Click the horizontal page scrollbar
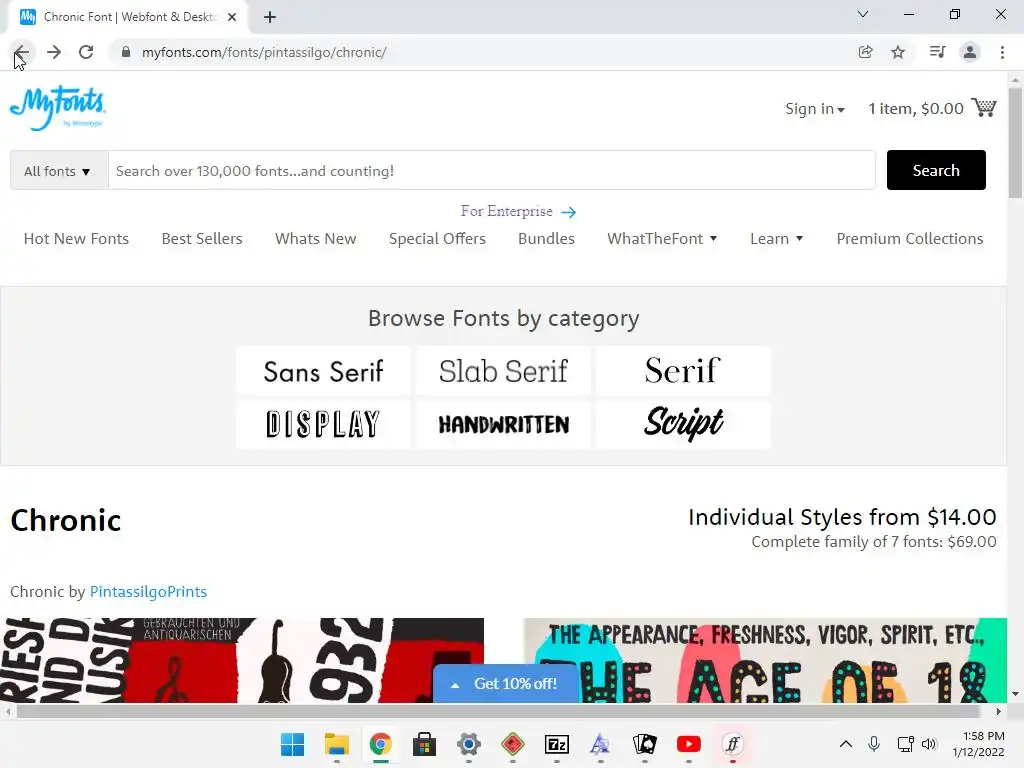Screen dimensions: 1024x768 (498, 711)
